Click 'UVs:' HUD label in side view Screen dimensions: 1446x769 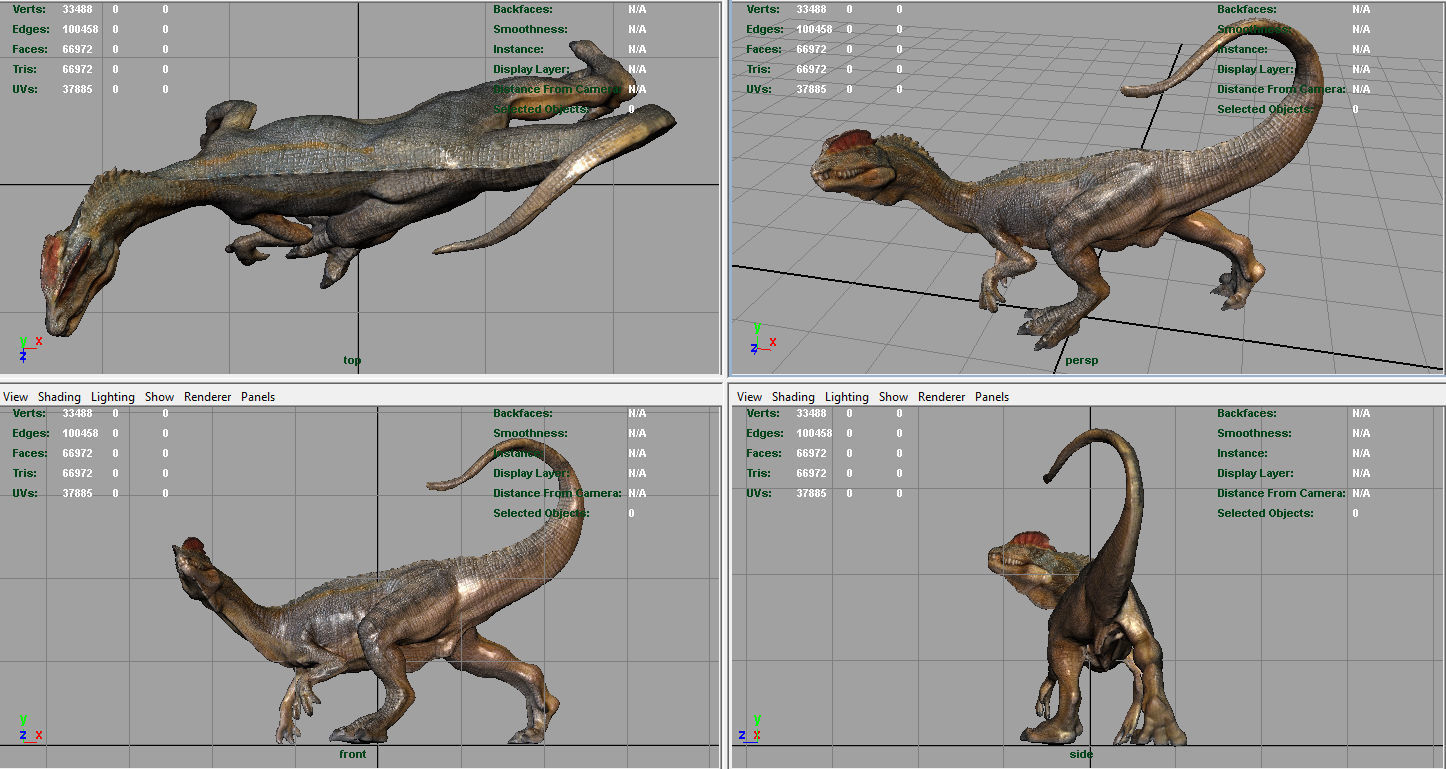click(759, 493)
